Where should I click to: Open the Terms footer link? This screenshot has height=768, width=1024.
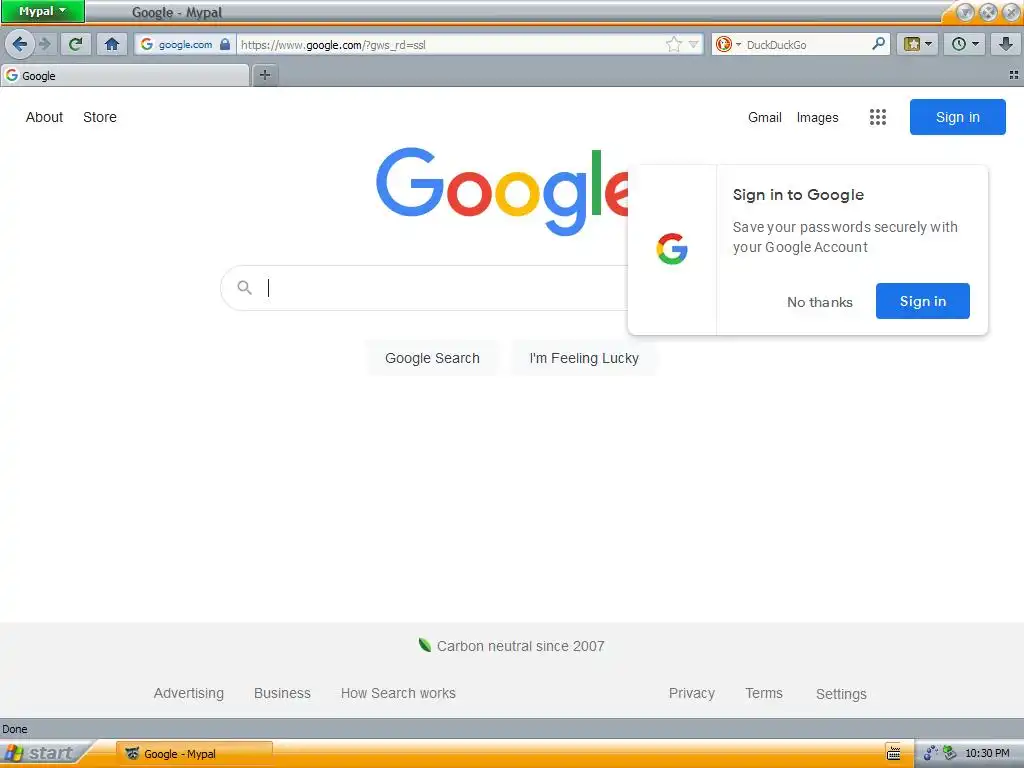point(764,693)
